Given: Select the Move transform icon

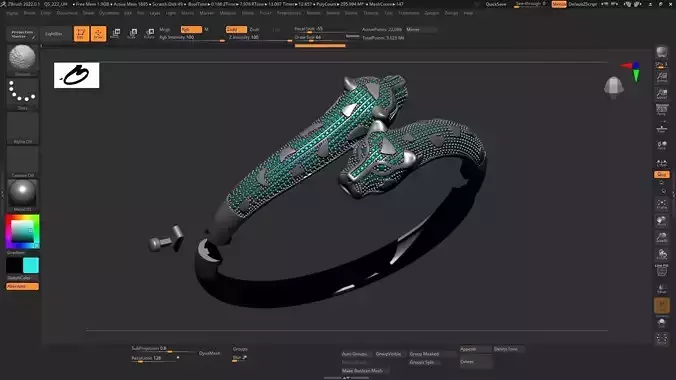Looking at the screenshot, I should (x=116, y=34).
